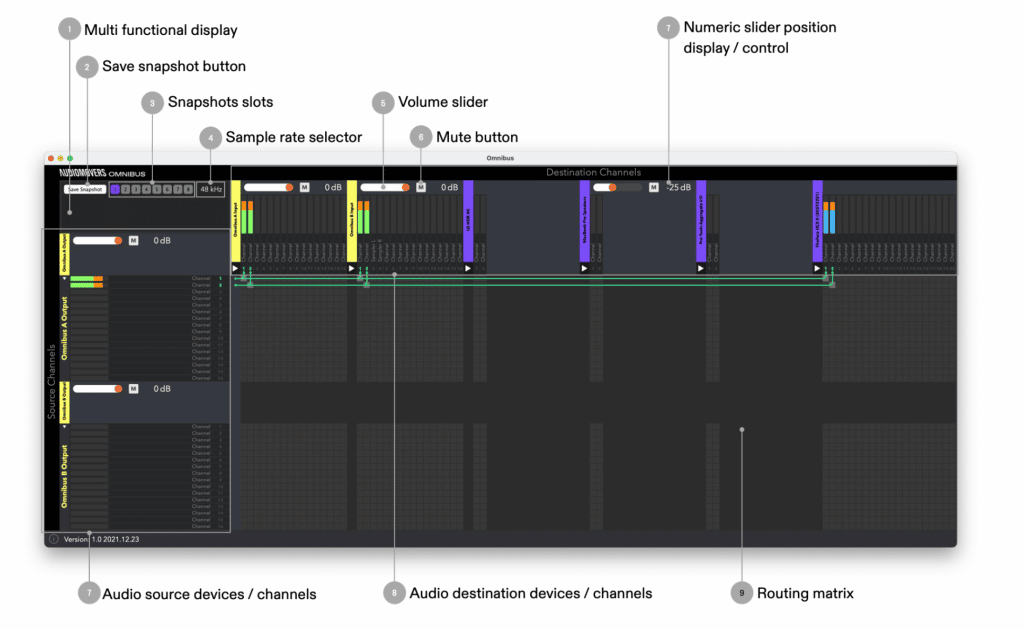1024x629 pixels.
Task: Click the Save Snapshot button
Action: tap(84, 189)
